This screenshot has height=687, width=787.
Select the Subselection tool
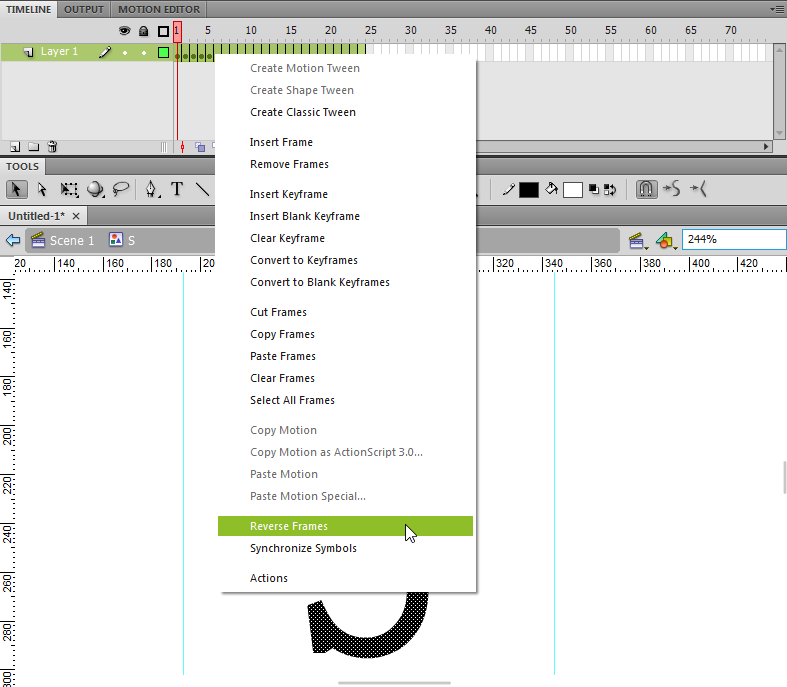pos(42,190)
